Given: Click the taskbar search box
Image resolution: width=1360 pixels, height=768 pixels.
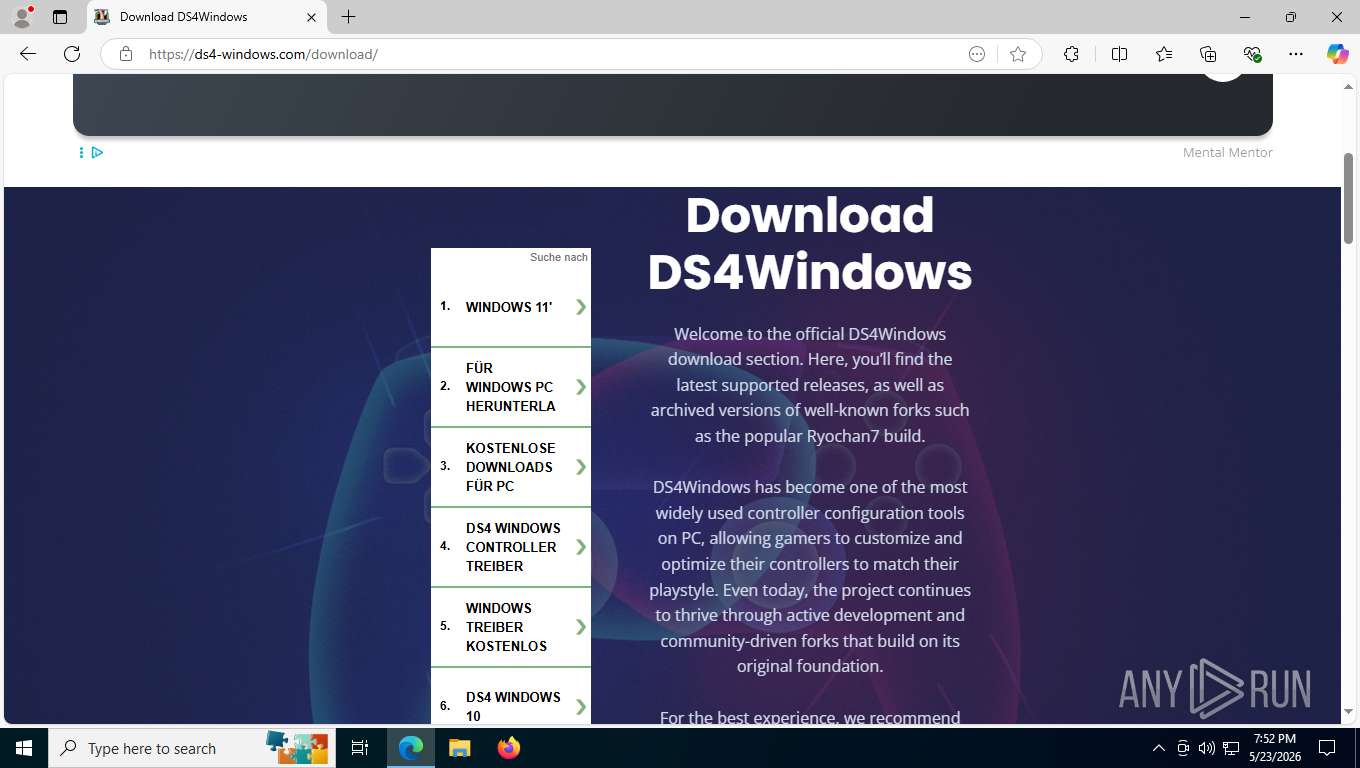Looking at the screenshot, I should point(190,748).
